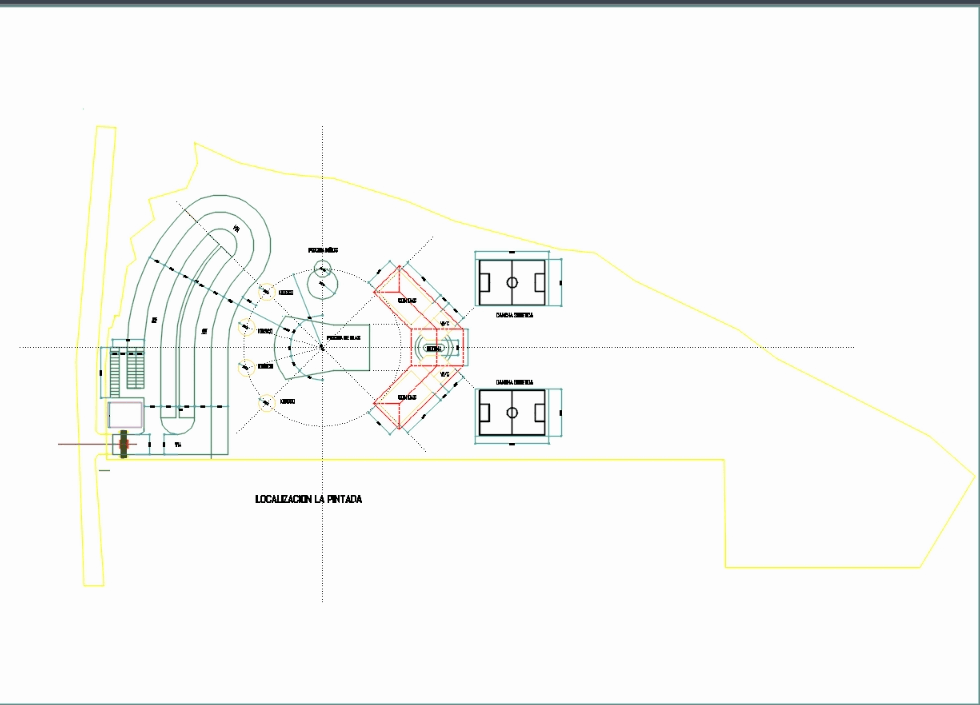
Task: Select the upper soccer field caption label
Action: click(514, 315)
